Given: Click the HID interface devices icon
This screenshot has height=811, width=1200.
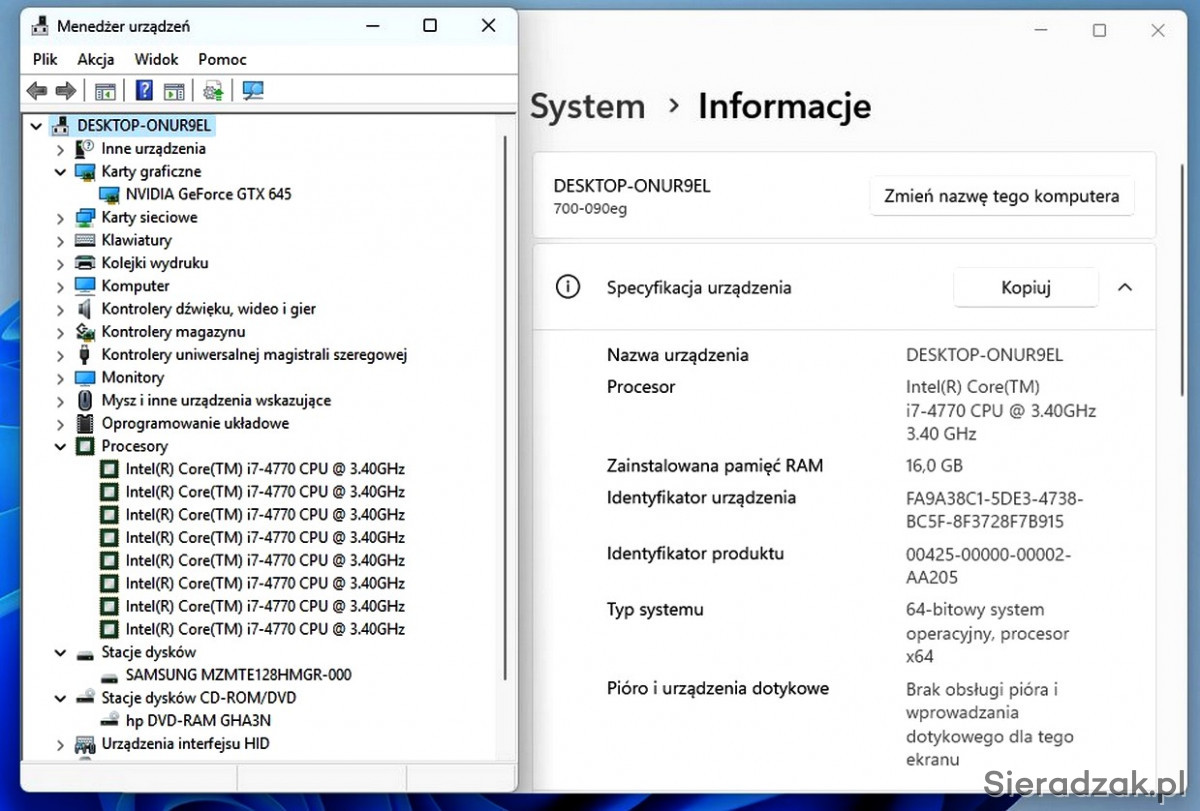Looking at the screenshot, I should click(x=85, y=745).
